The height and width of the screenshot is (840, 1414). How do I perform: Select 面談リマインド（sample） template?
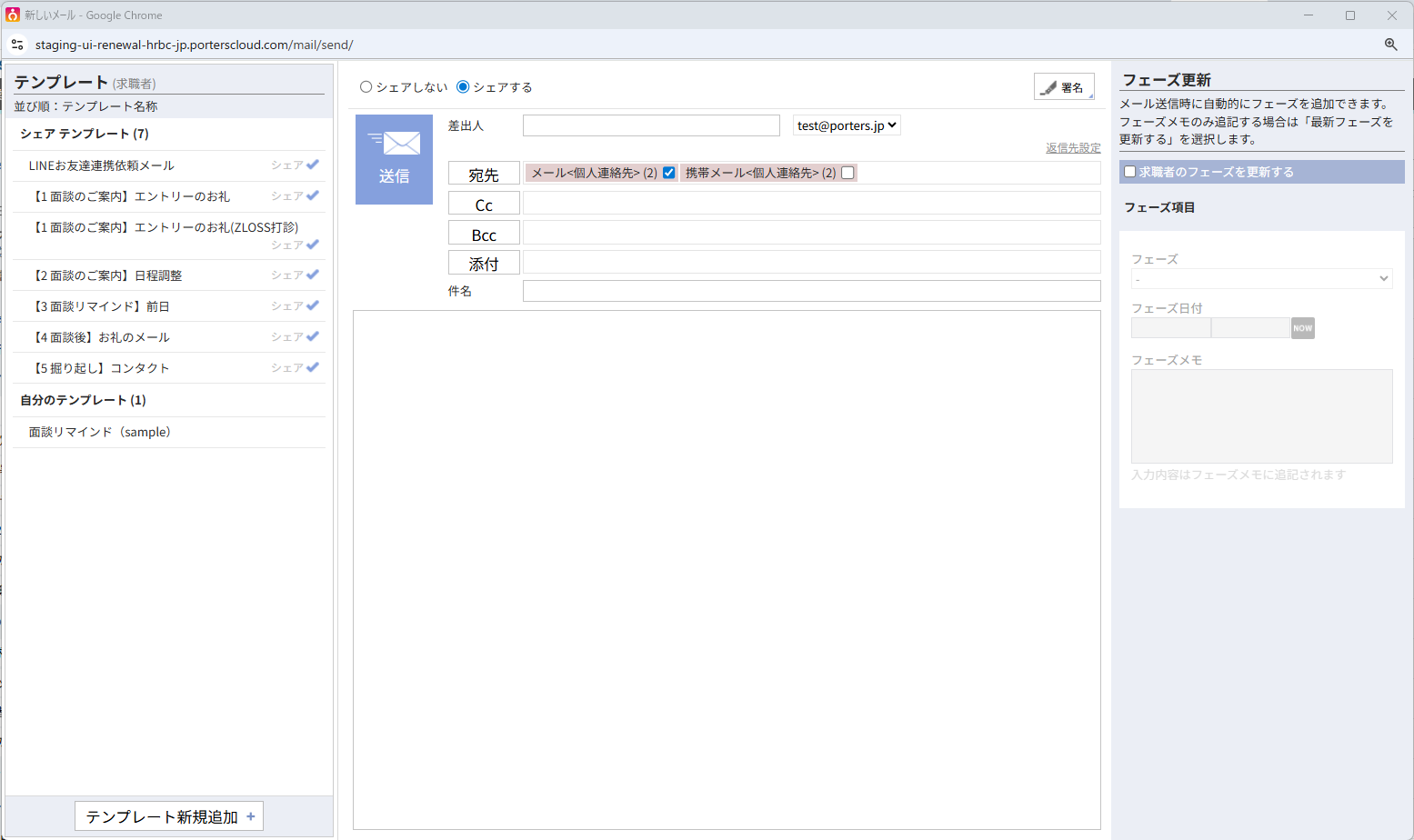pos(100,432)
